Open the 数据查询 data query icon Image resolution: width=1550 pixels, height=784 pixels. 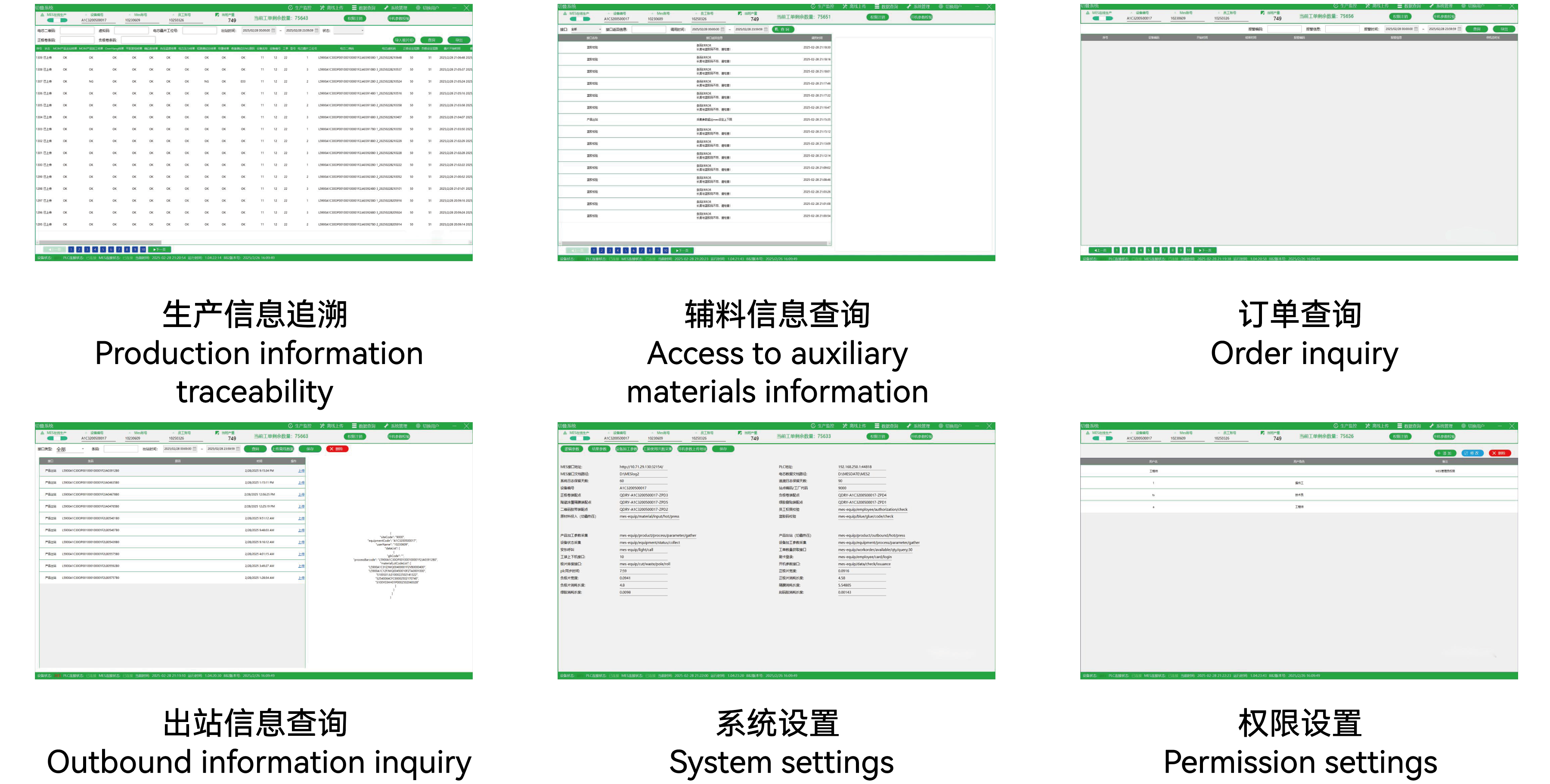(x=354, y=8)
